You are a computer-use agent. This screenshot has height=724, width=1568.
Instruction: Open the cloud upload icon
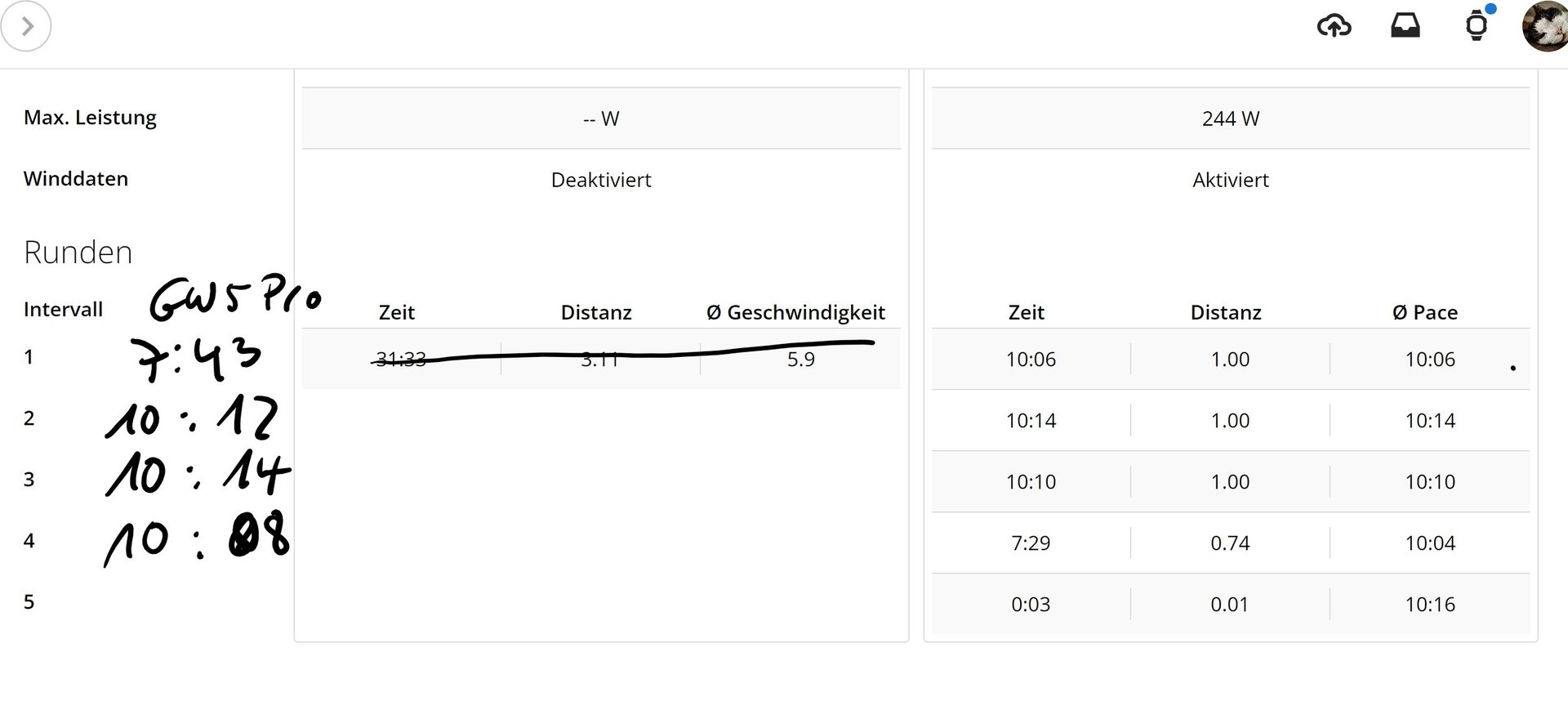[1334, 26]
